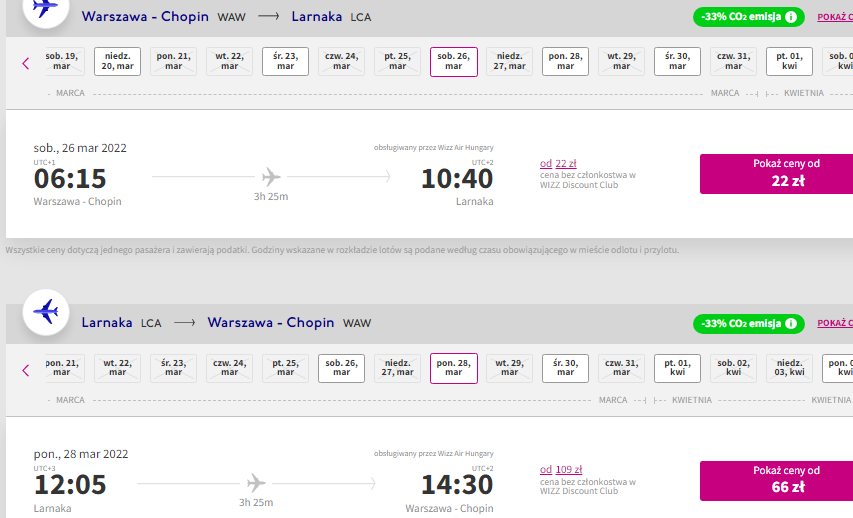This screenshot has width=853, height=518.
Task: Select outbound date pon. 28, mar
Action: (565, 61)
